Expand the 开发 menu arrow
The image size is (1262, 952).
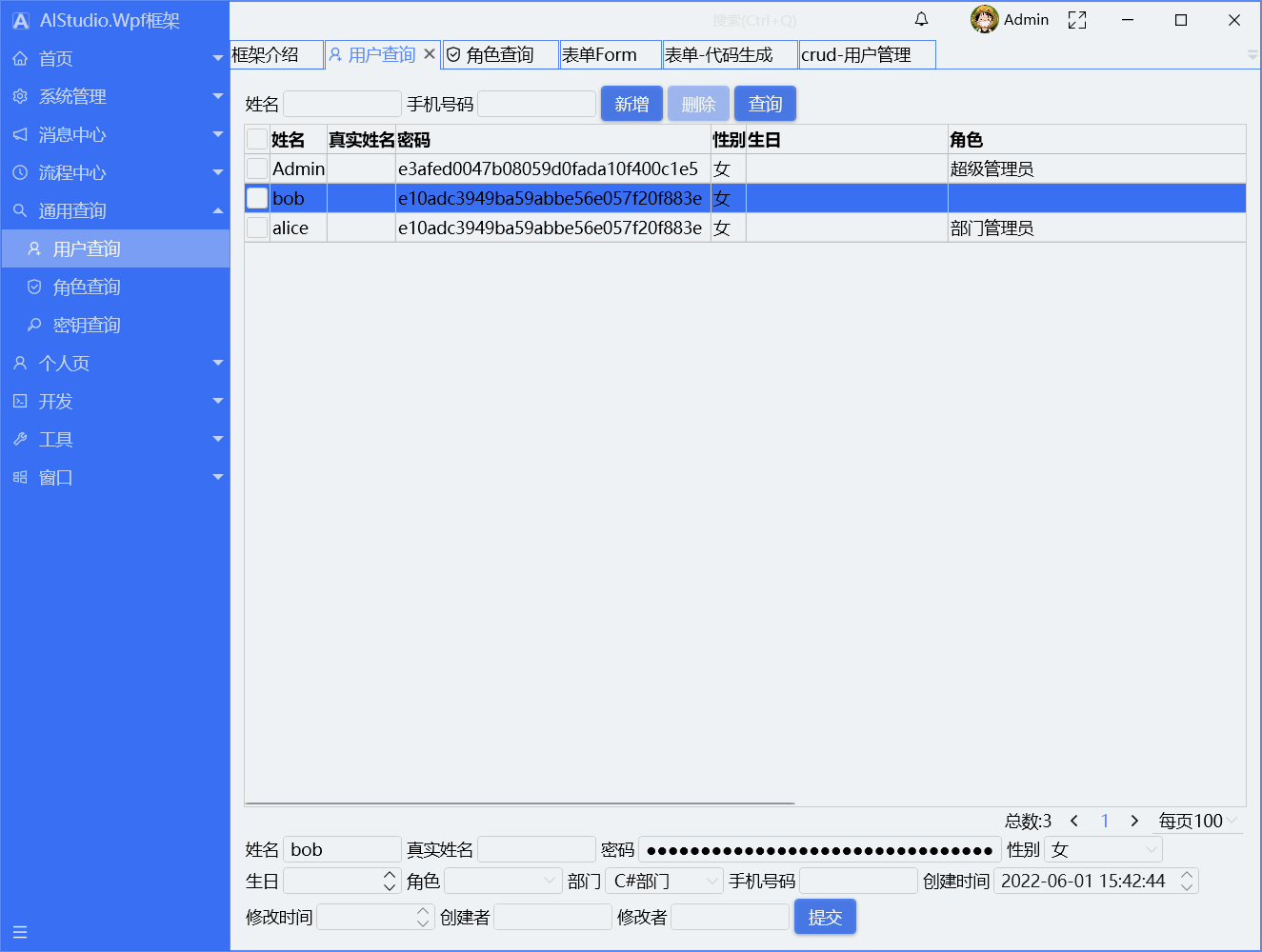218,401
